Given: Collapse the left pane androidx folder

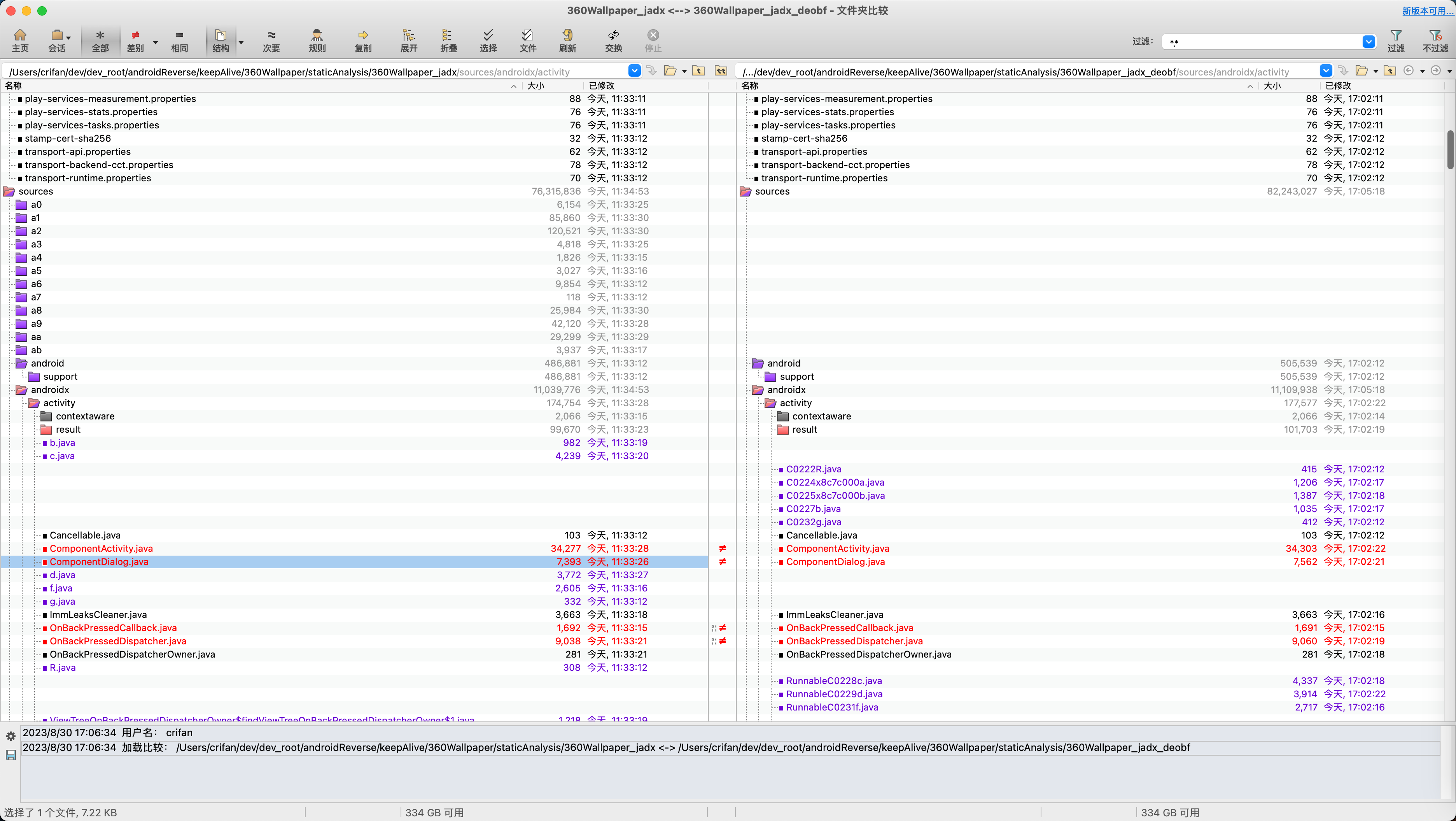Looking at the screenshot, I should click(x=21, y=390).
